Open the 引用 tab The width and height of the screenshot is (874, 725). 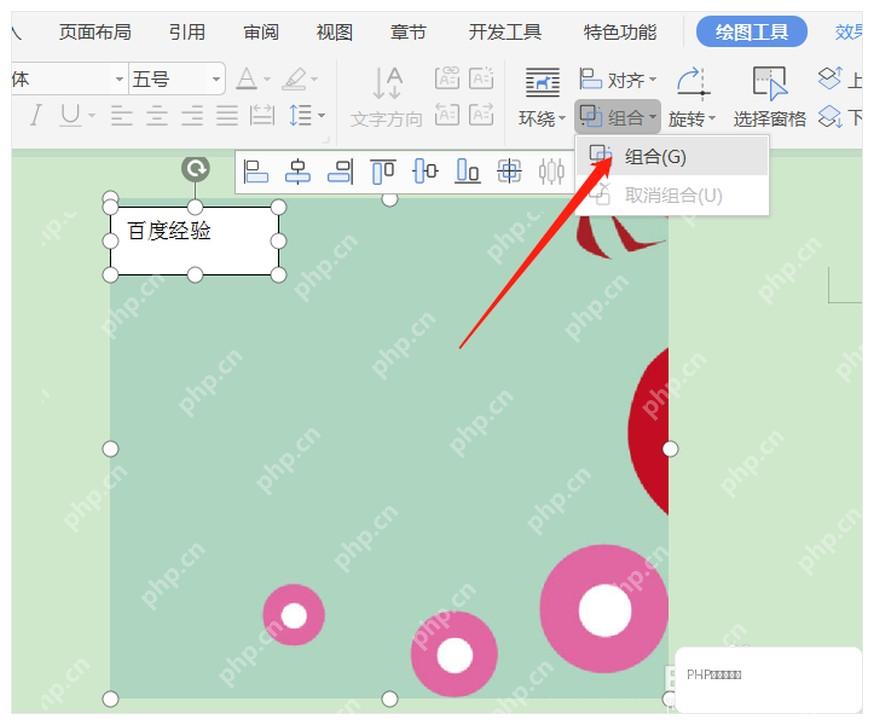(x=187, y=32)
